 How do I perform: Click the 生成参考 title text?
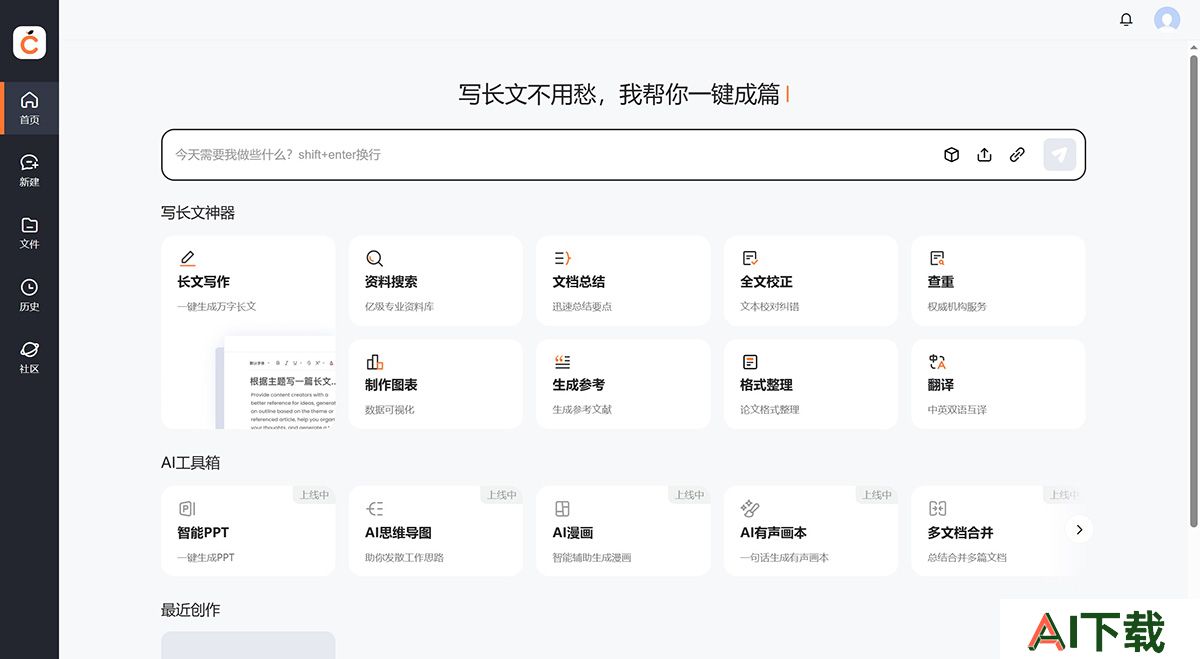[x=578, y=385]
